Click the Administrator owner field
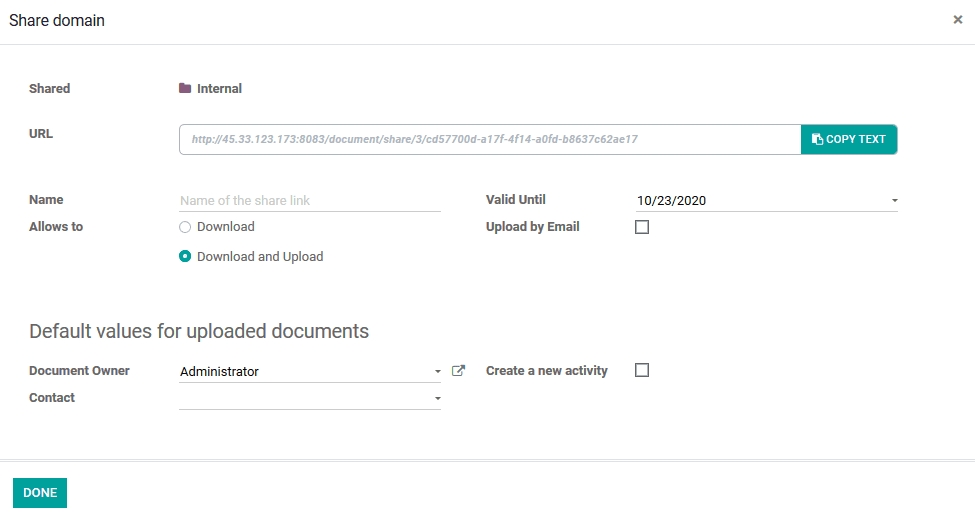Image resolution: width=975 pixels, height=525 pixels. click(x=300, y=371)
